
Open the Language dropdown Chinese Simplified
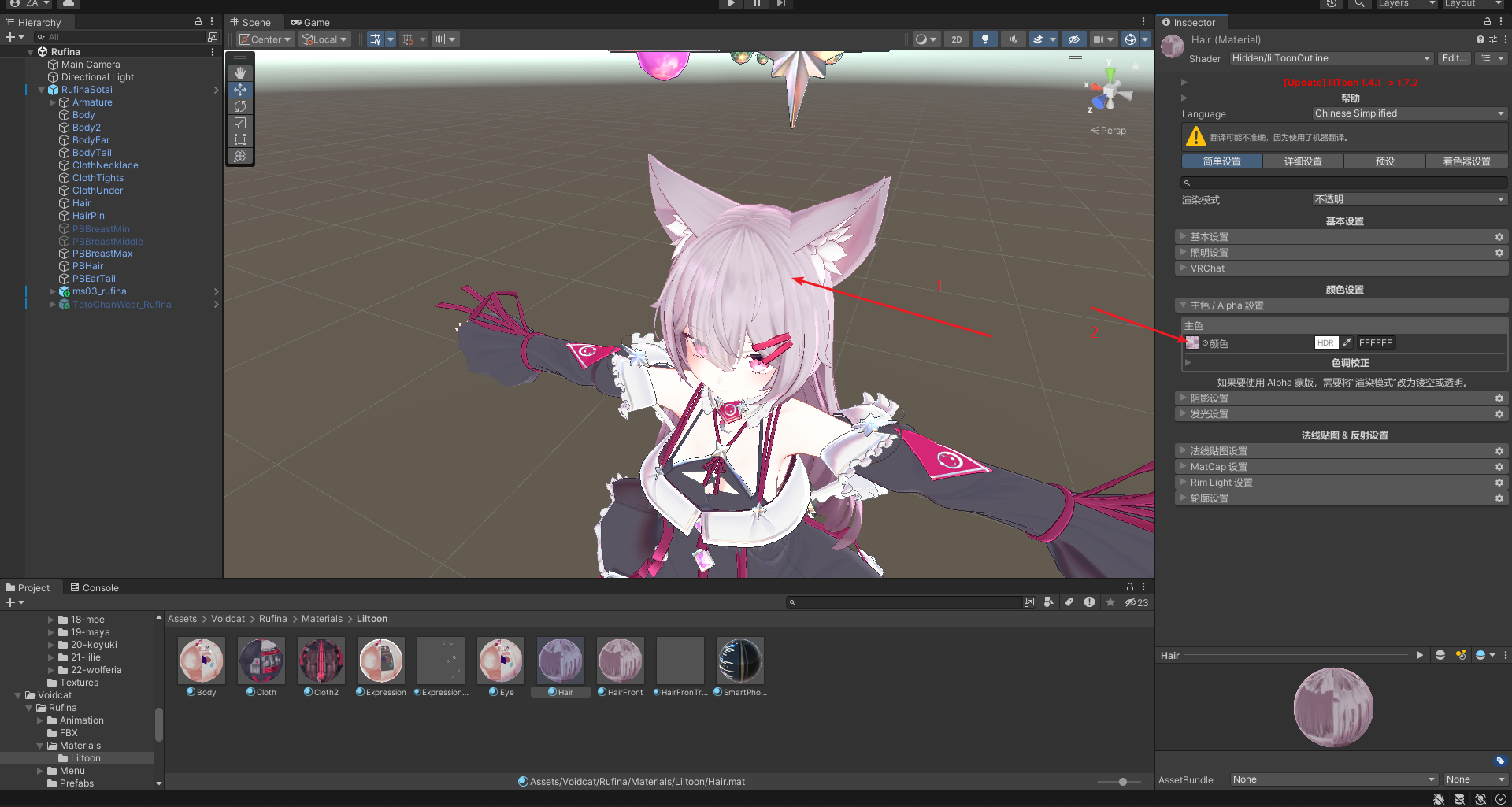coord(1409,113)
